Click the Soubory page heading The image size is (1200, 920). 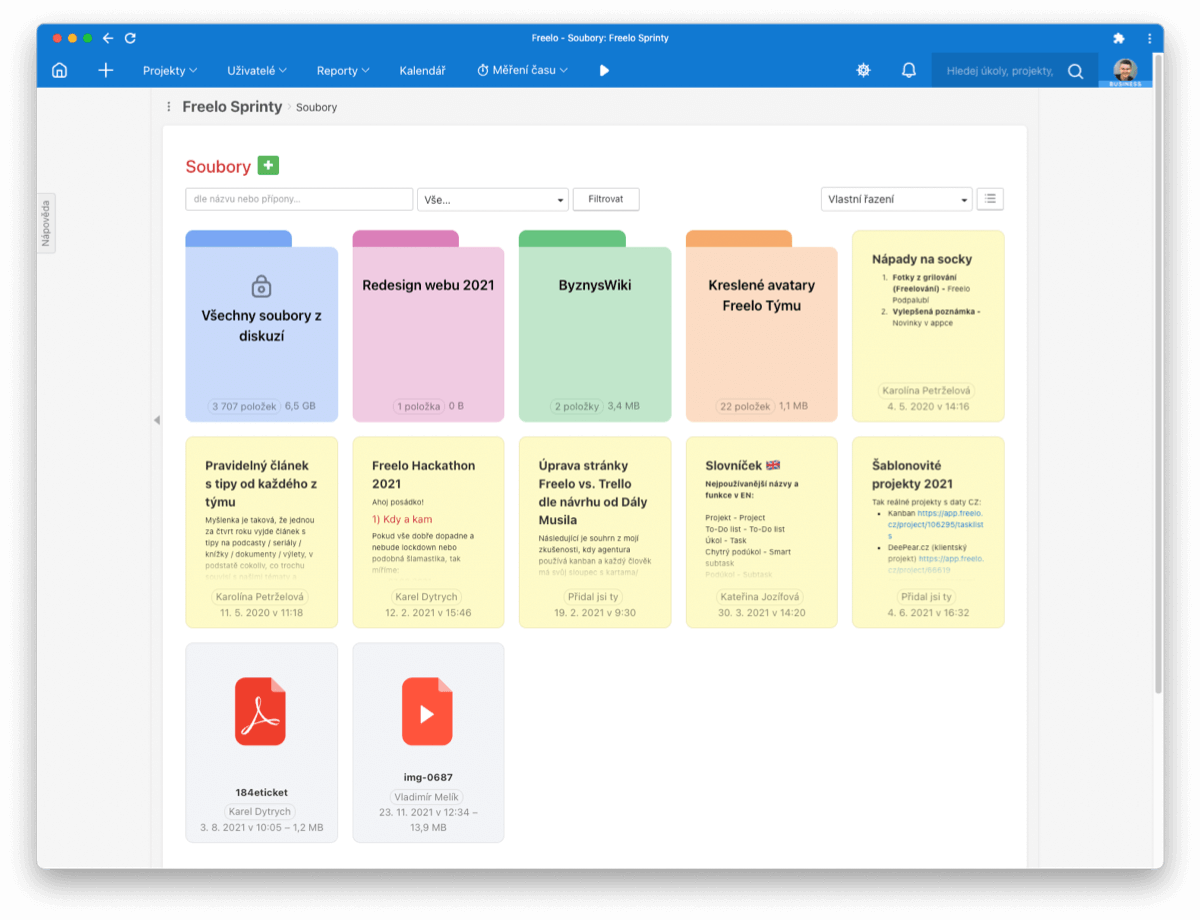tap(218, 167)
